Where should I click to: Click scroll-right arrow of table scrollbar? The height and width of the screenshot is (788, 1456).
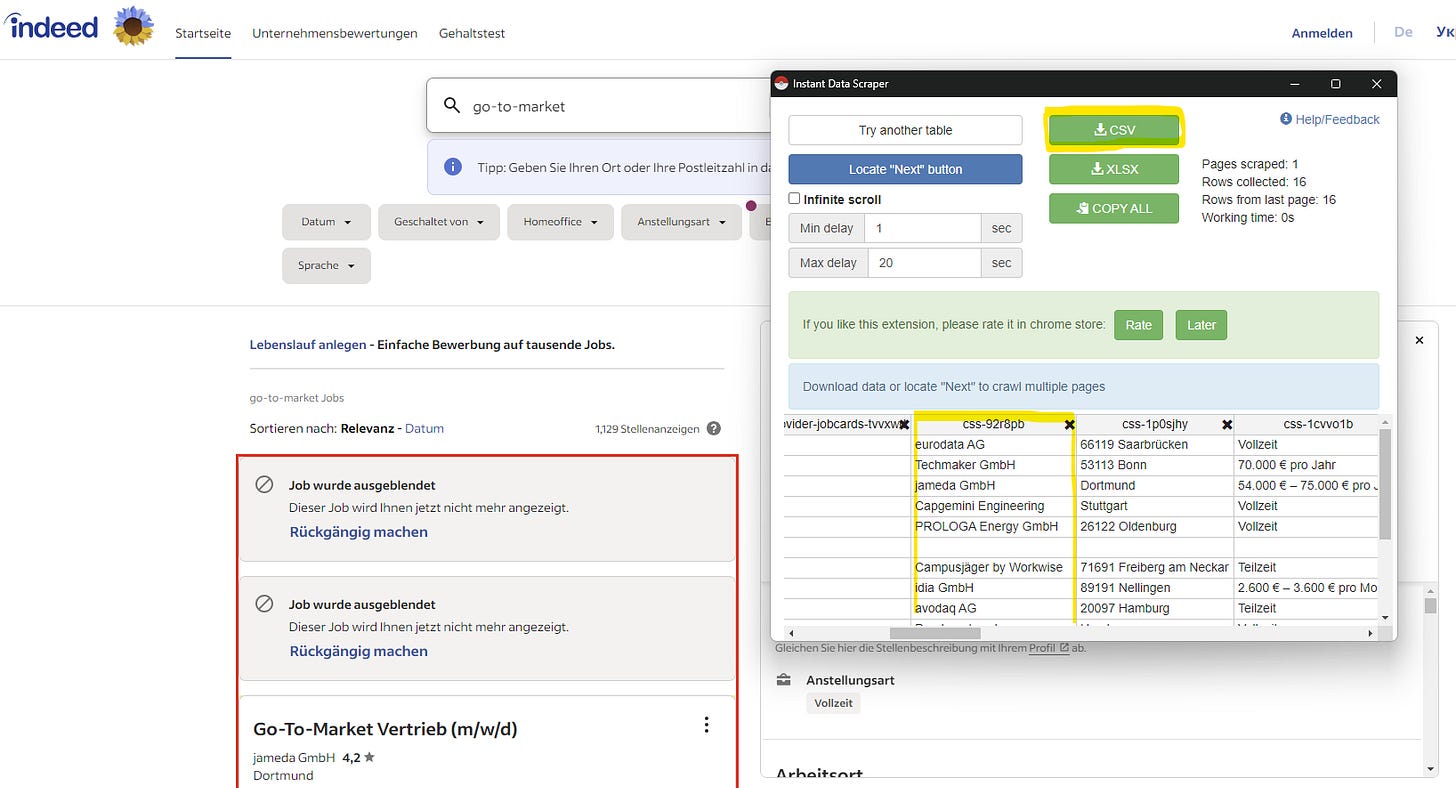(1371, 633)
